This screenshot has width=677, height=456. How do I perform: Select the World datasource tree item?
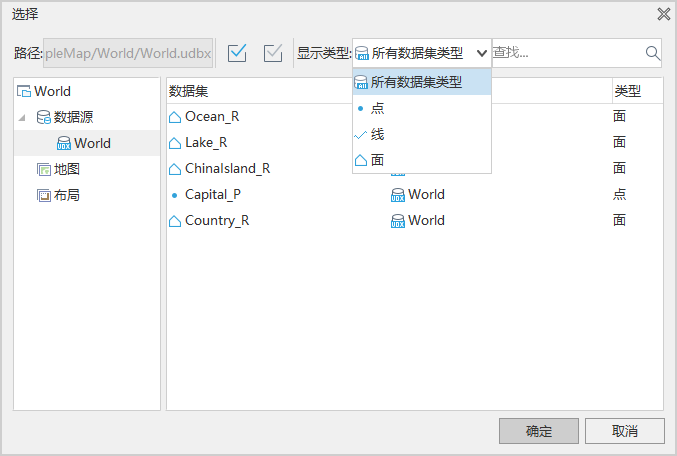click(92, 143)
